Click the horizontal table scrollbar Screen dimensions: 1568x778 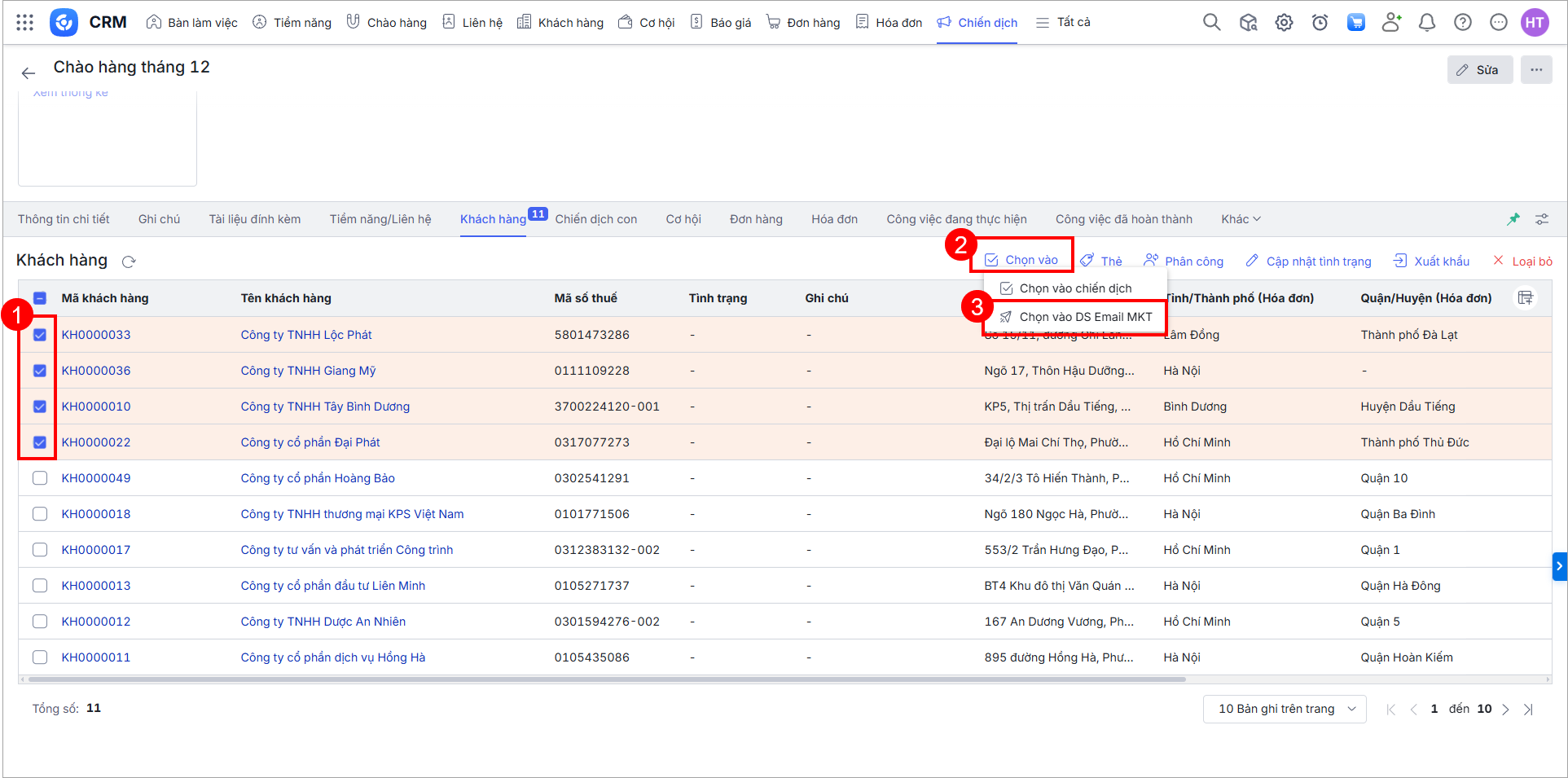tap(606, 679)
